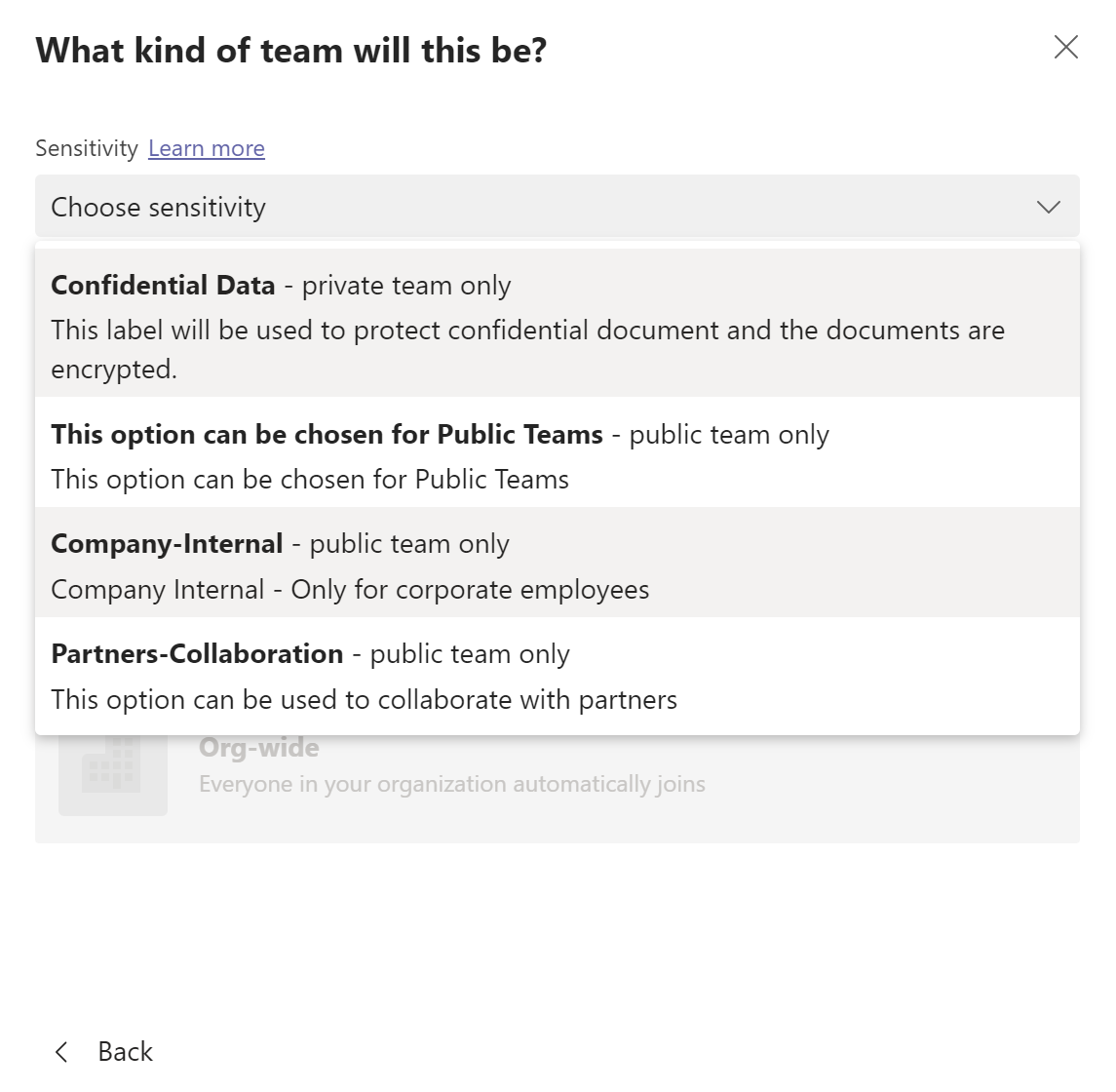Click 'Everyone in your organization automatically joins'
1116x1092 pixels.
coord(451,784)
